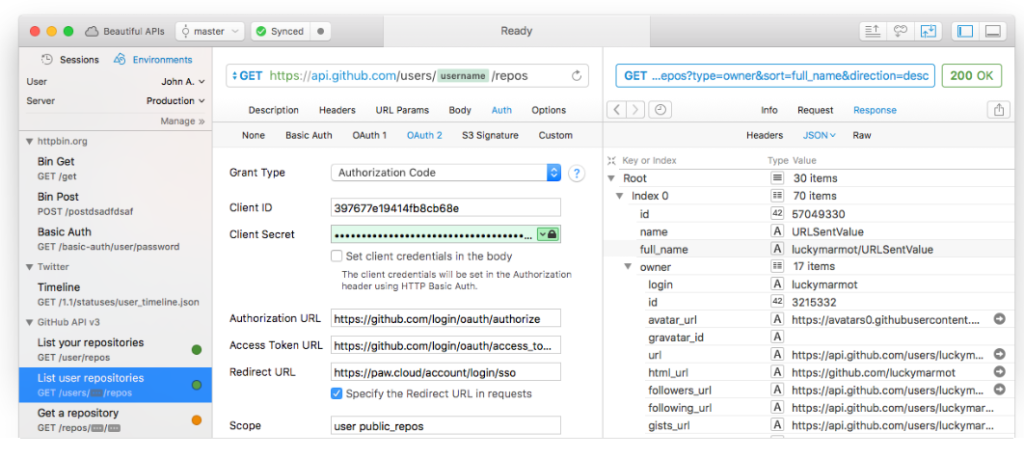The height and width of the screenshot is (459, 1024).
Task: Select OAuth 1 authentication type
Action: (x=370, y=135)
